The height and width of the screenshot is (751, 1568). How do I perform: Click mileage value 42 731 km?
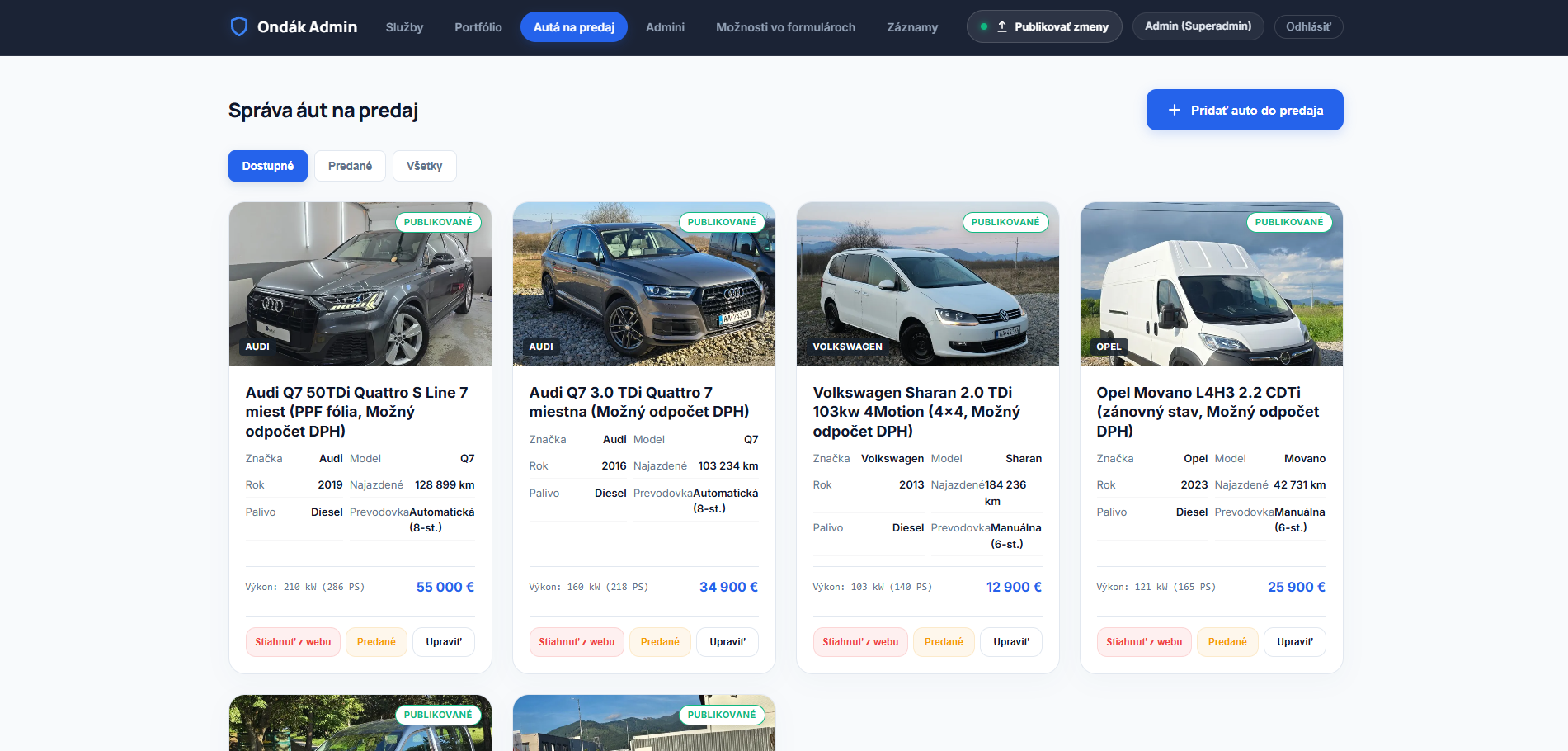point(1300,484)
